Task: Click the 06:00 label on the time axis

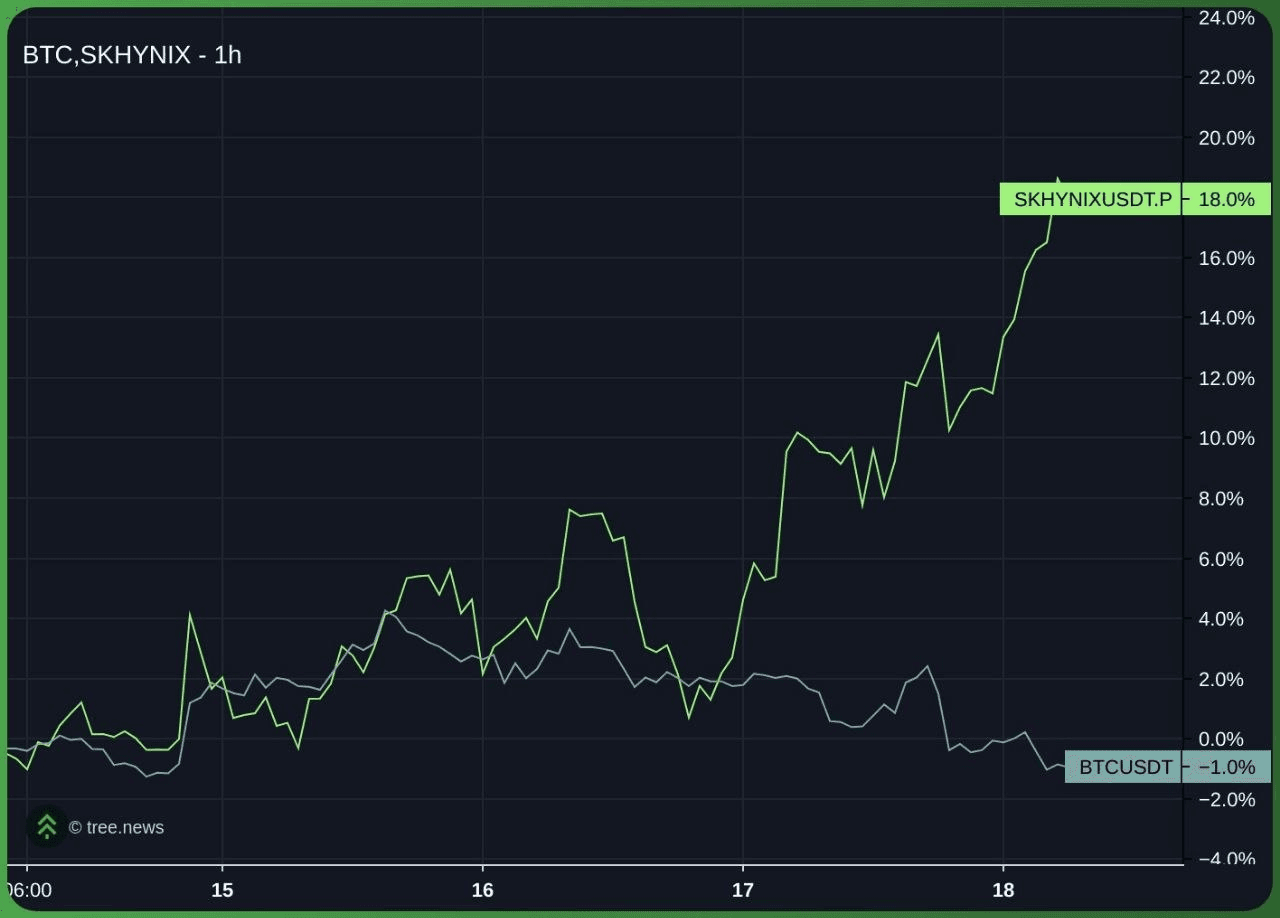Action: click(x=29, y=890)
